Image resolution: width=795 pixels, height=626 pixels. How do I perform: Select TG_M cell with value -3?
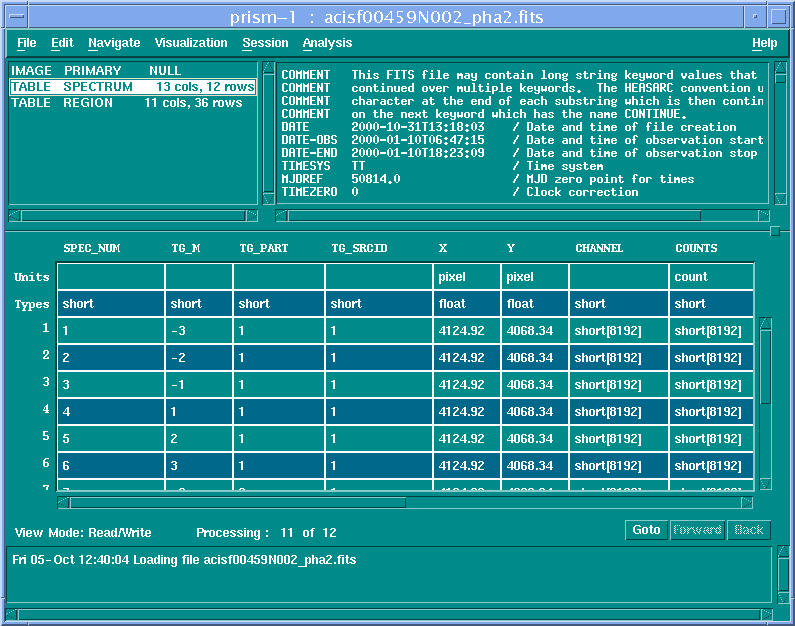199,331
